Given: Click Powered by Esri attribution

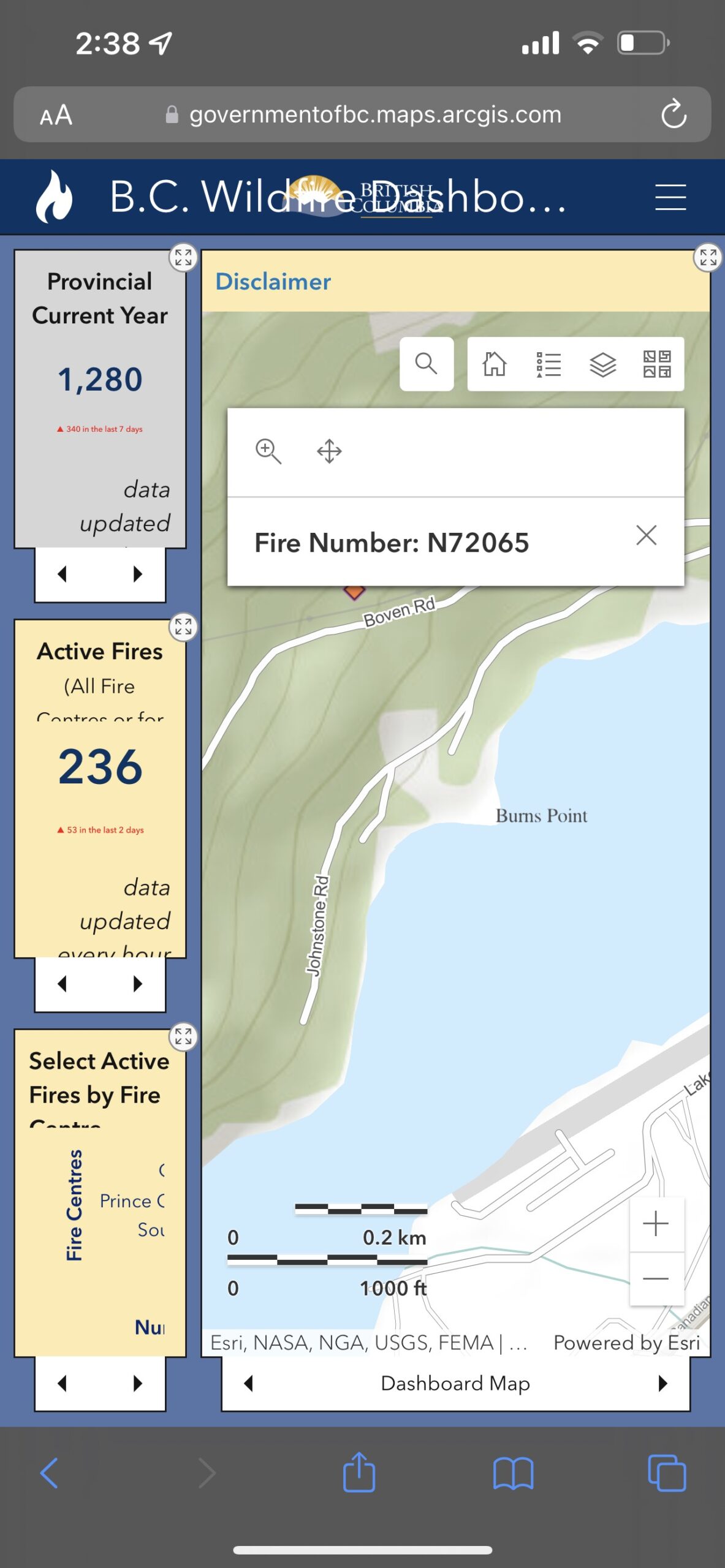Looking at the screenshot, I should (x=626, y=1343).
